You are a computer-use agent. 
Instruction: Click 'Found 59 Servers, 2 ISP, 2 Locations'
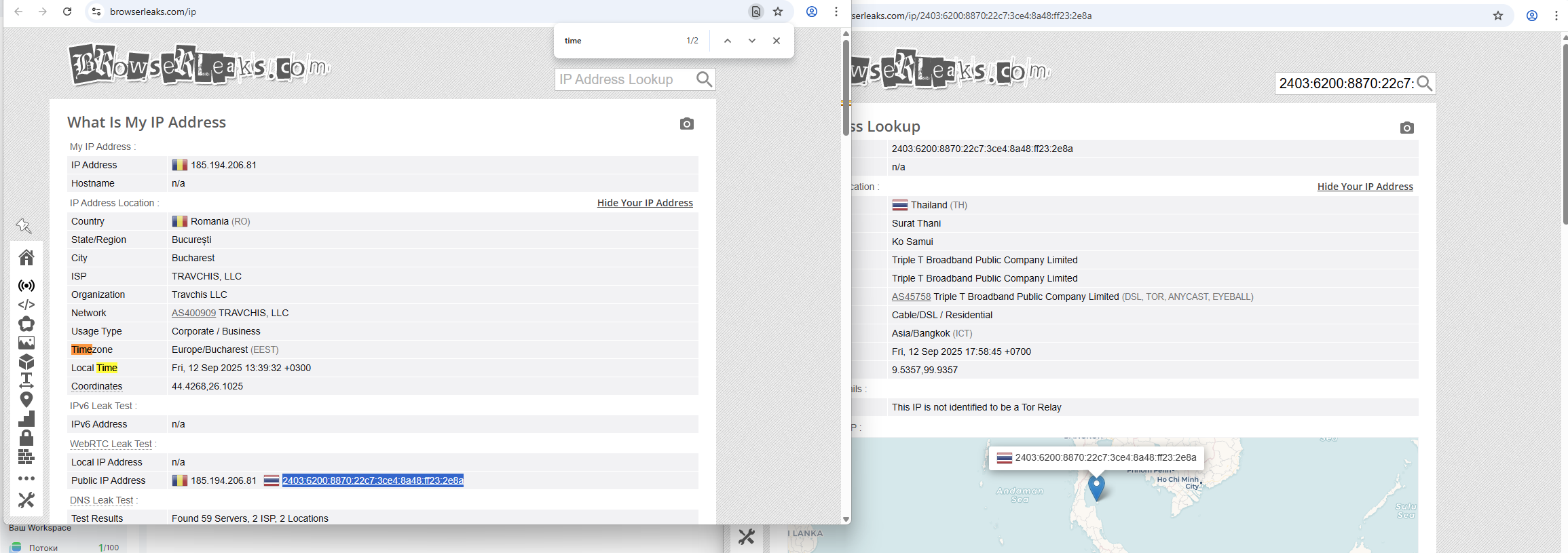(250, 518)
